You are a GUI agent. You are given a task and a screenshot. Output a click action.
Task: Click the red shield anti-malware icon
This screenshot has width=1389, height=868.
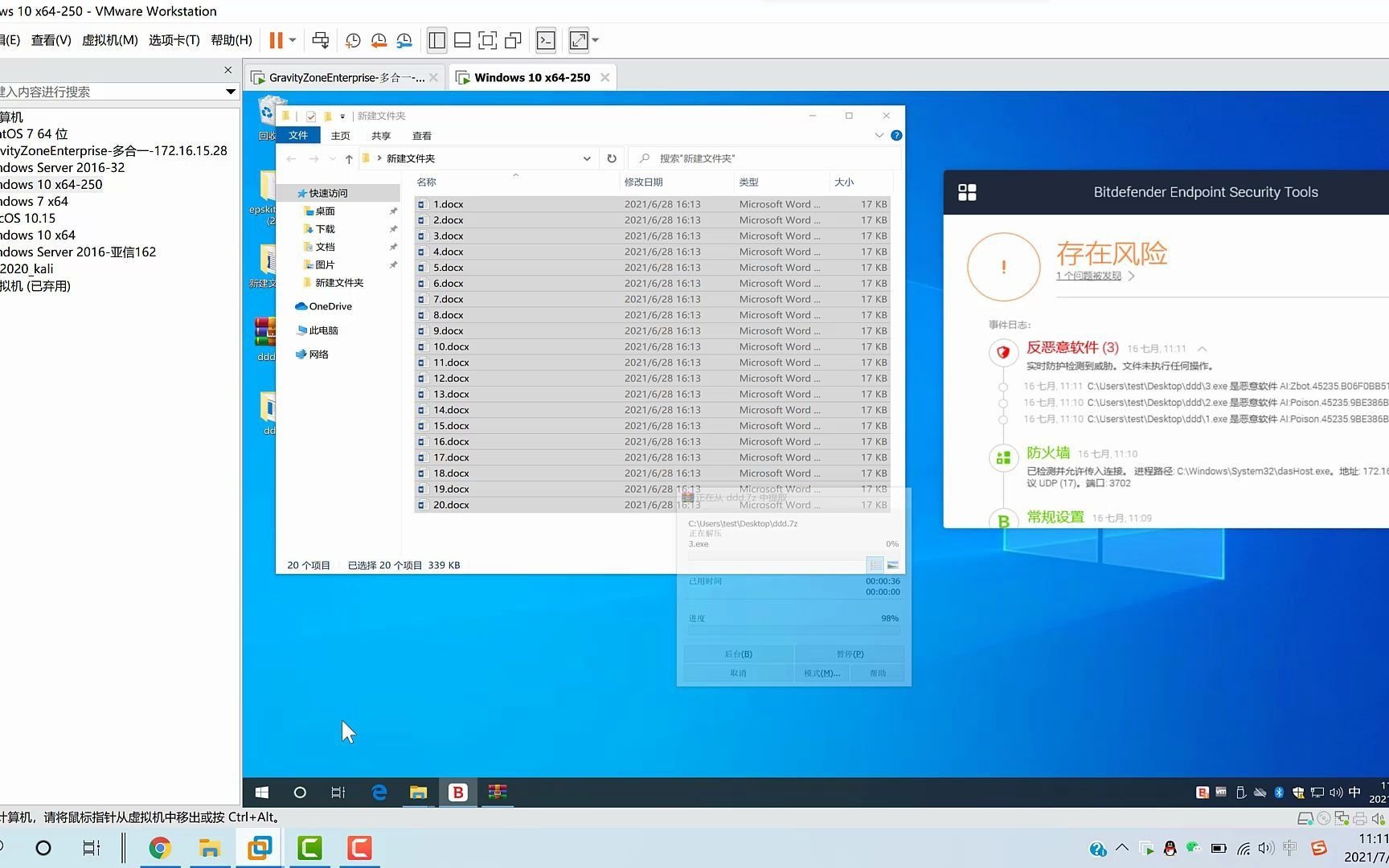[x=1003, y=351]
